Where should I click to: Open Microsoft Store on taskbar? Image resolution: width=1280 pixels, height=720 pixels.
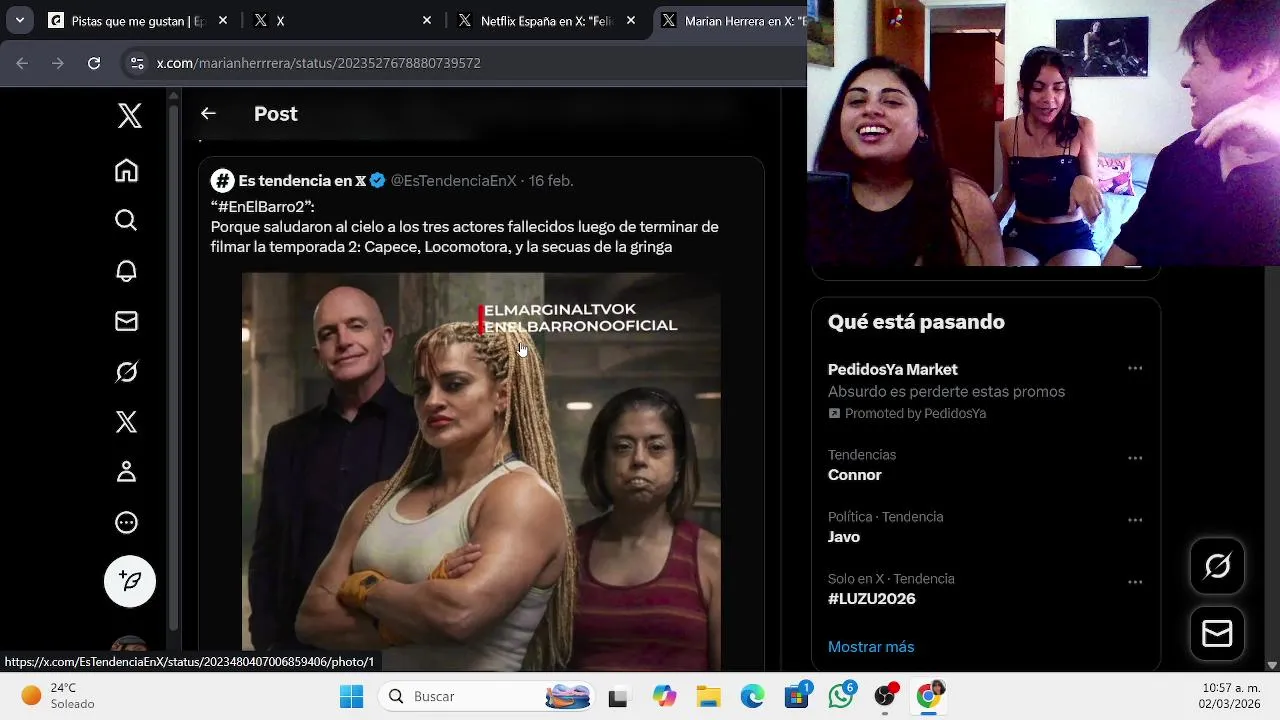797,696
